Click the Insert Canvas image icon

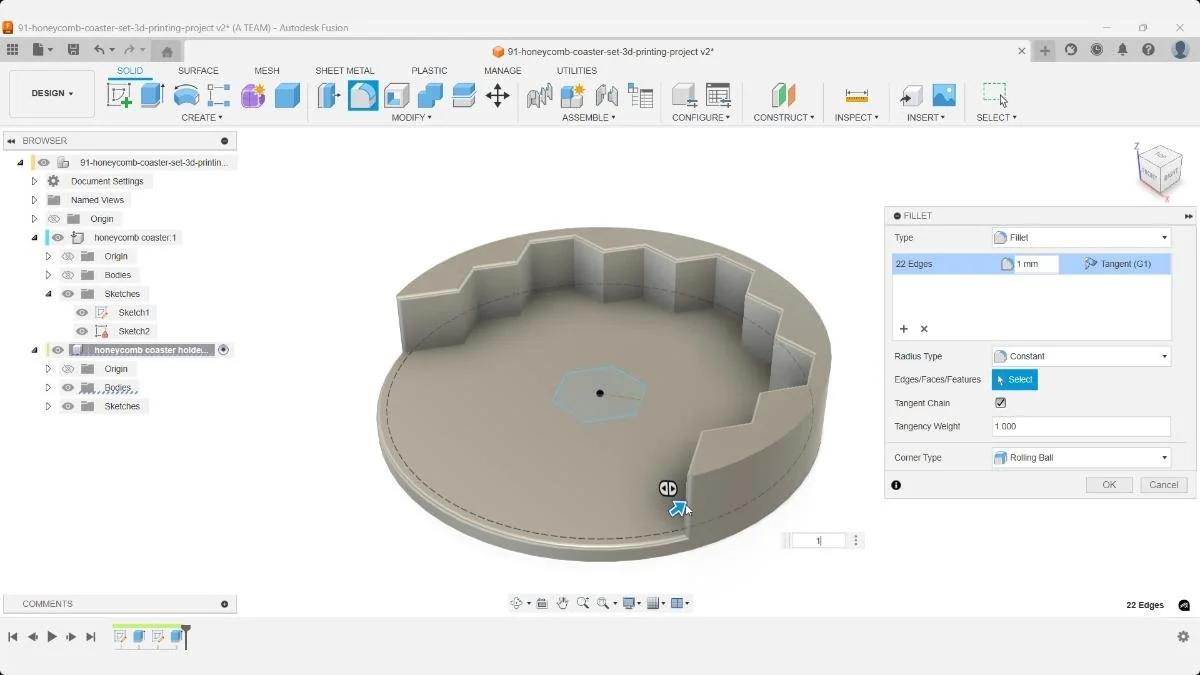943,95
